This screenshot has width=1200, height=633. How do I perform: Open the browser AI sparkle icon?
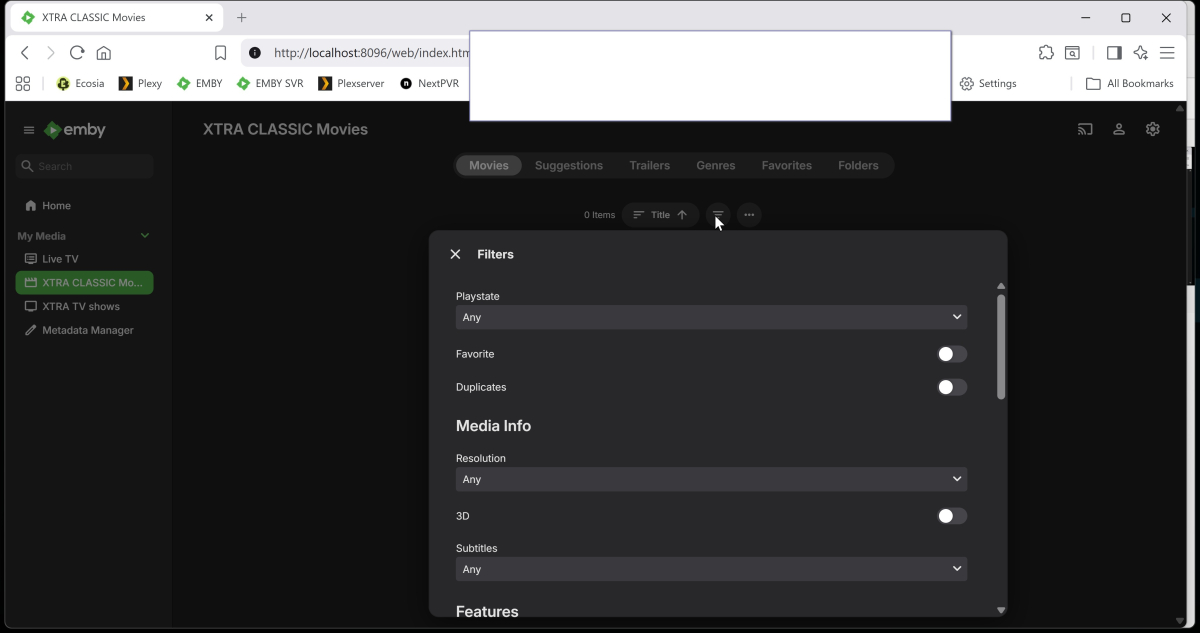point(1141,53)
